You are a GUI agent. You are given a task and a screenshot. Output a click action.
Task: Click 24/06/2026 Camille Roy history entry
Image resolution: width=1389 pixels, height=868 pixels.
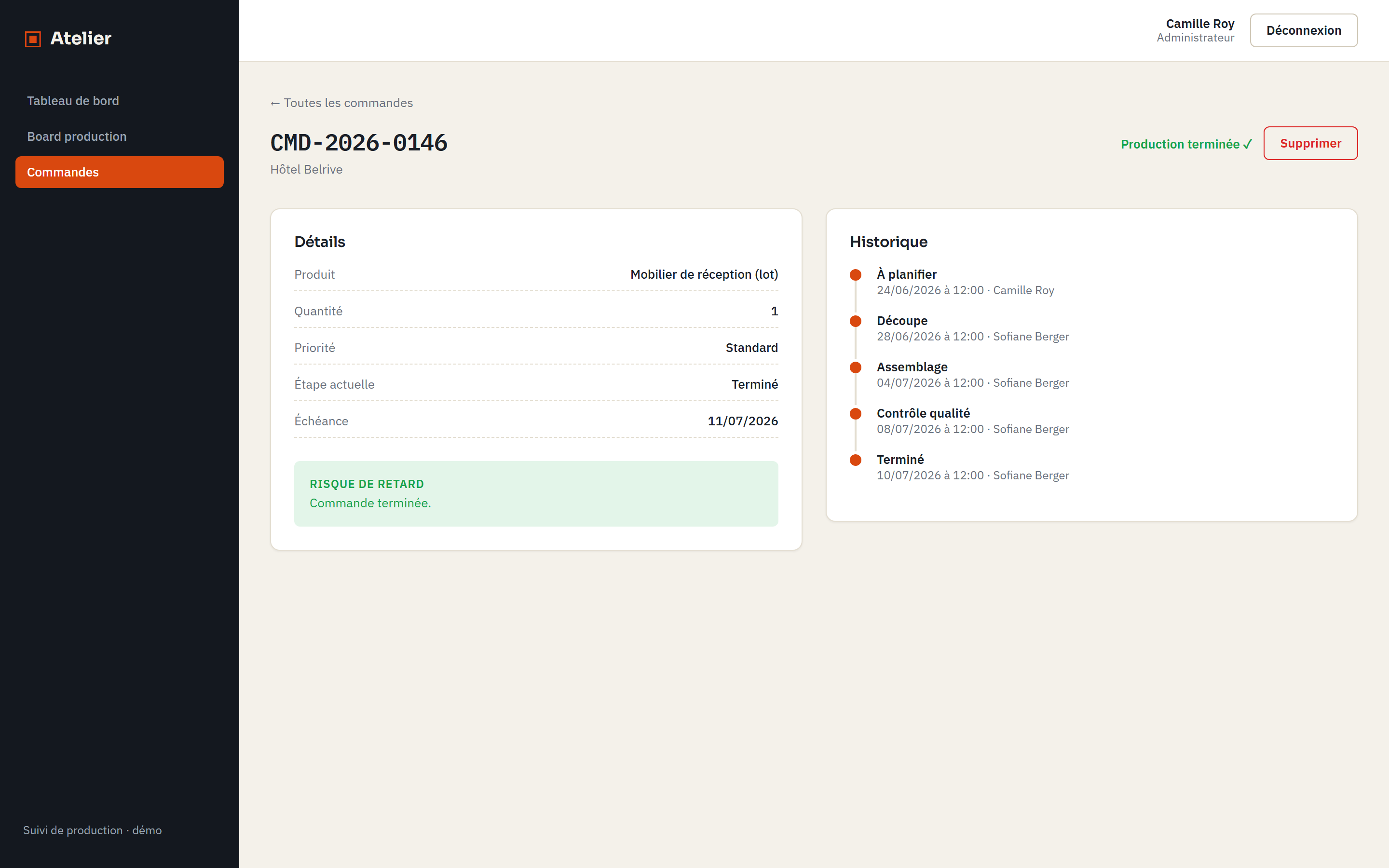pos(965,290)
